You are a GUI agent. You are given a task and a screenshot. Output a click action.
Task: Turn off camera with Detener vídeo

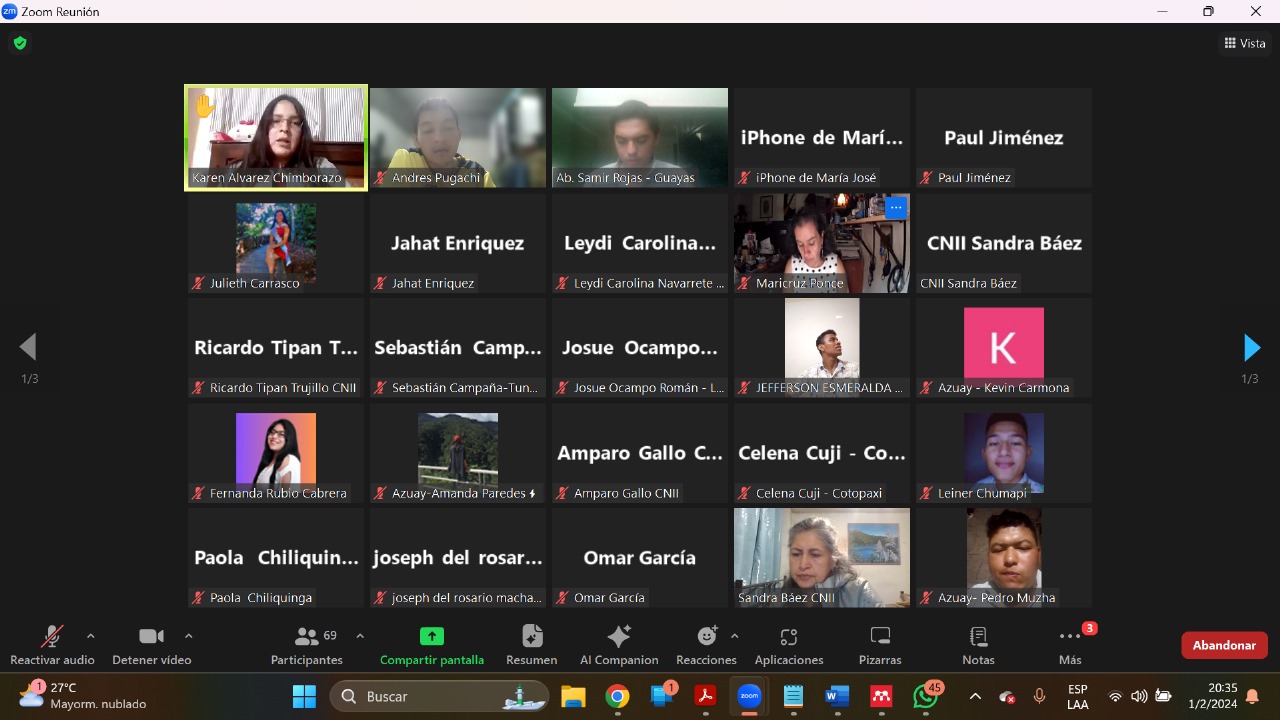(x=151, y=645)
